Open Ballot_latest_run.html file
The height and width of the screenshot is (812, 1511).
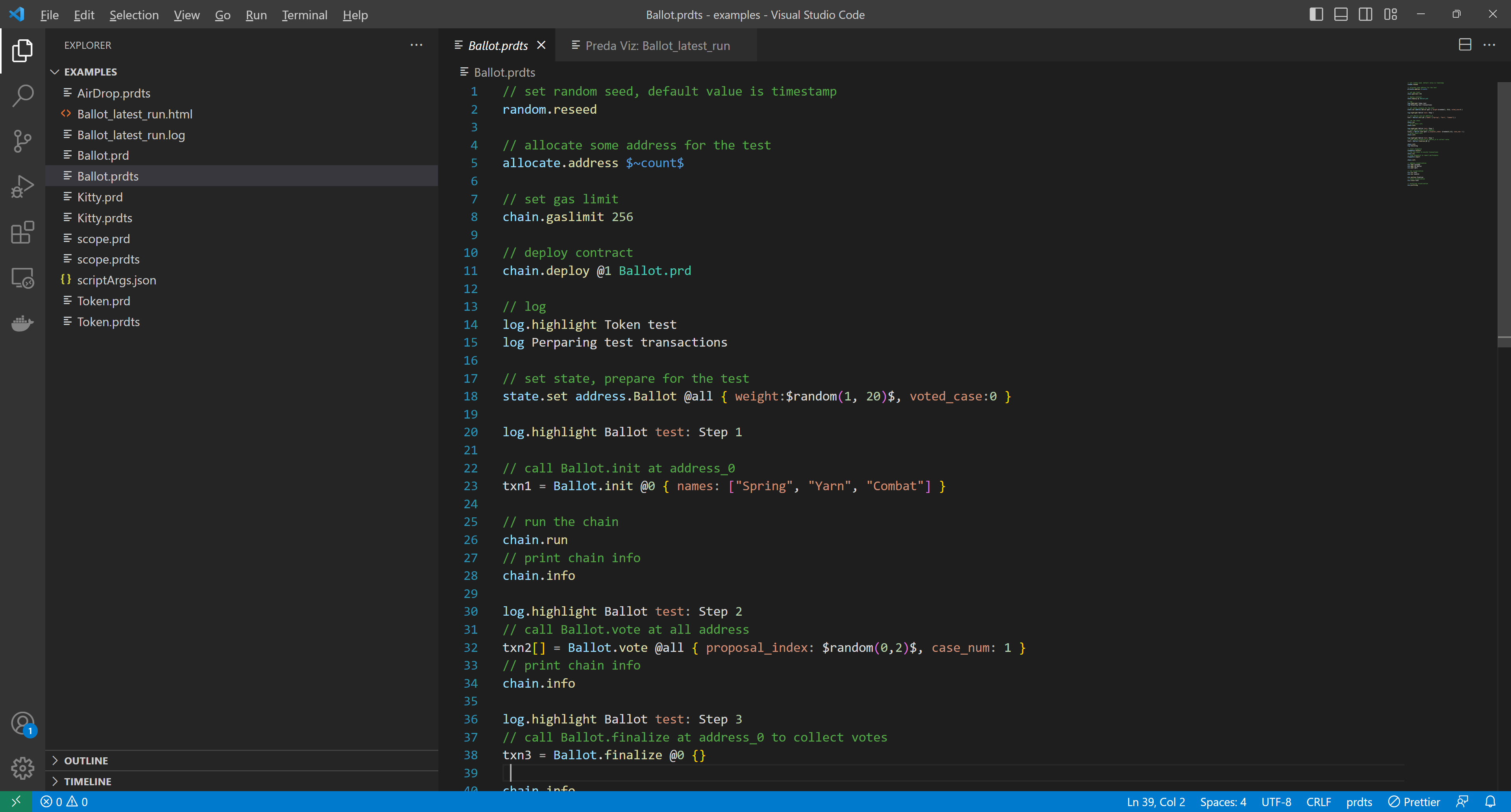tap(242, 114)
